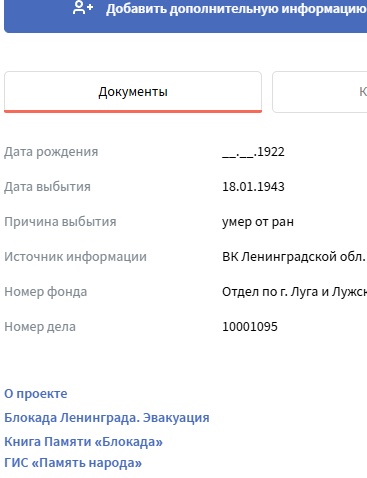Click "Добавить дополнительную информацию" button
The height and width of the screenshot is (478, 367).
pyautogui.click(x=185, y=16)
